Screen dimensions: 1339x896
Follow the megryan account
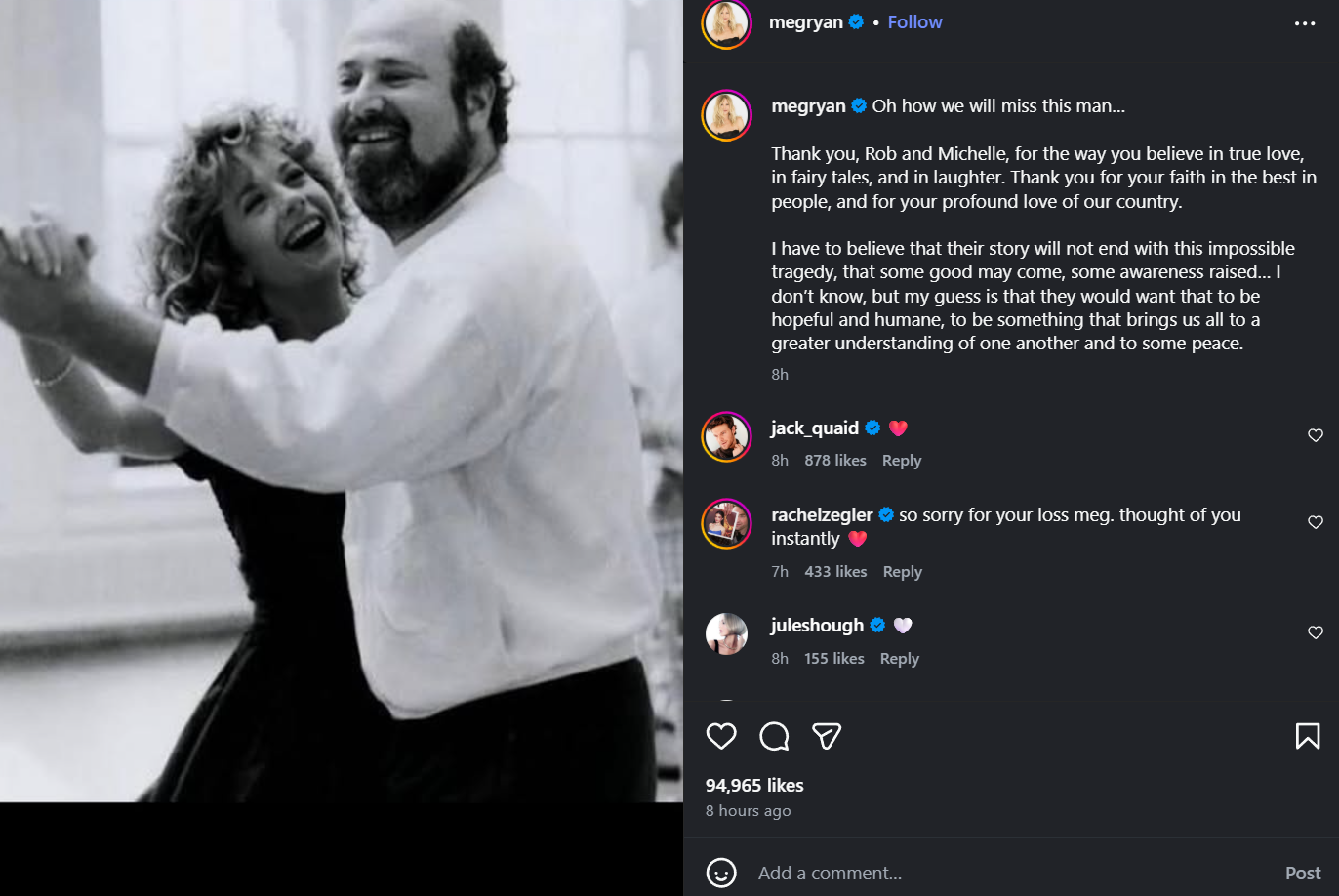(x=914, y=22)
